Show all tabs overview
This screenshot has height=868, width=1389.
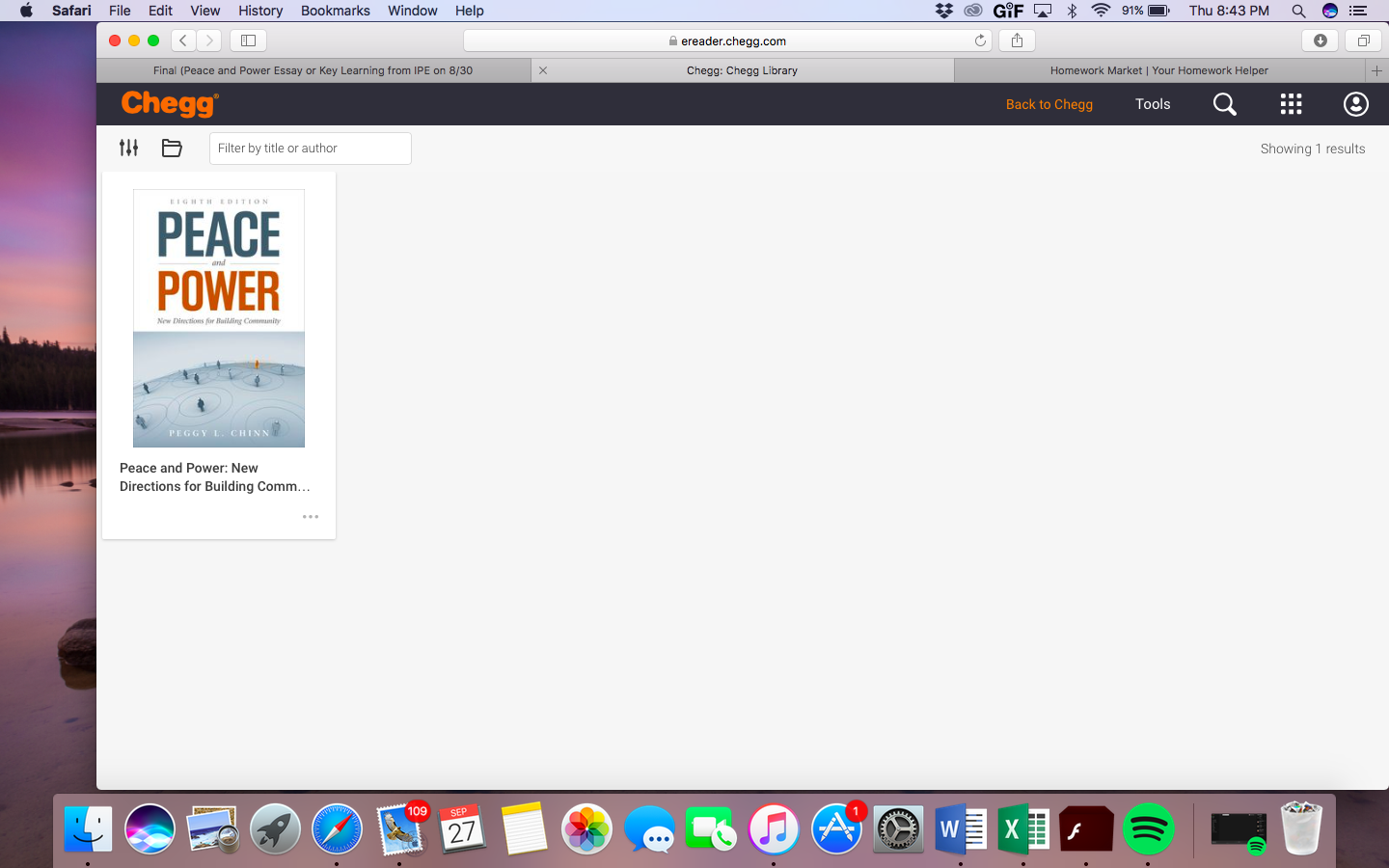[1363, 41]
